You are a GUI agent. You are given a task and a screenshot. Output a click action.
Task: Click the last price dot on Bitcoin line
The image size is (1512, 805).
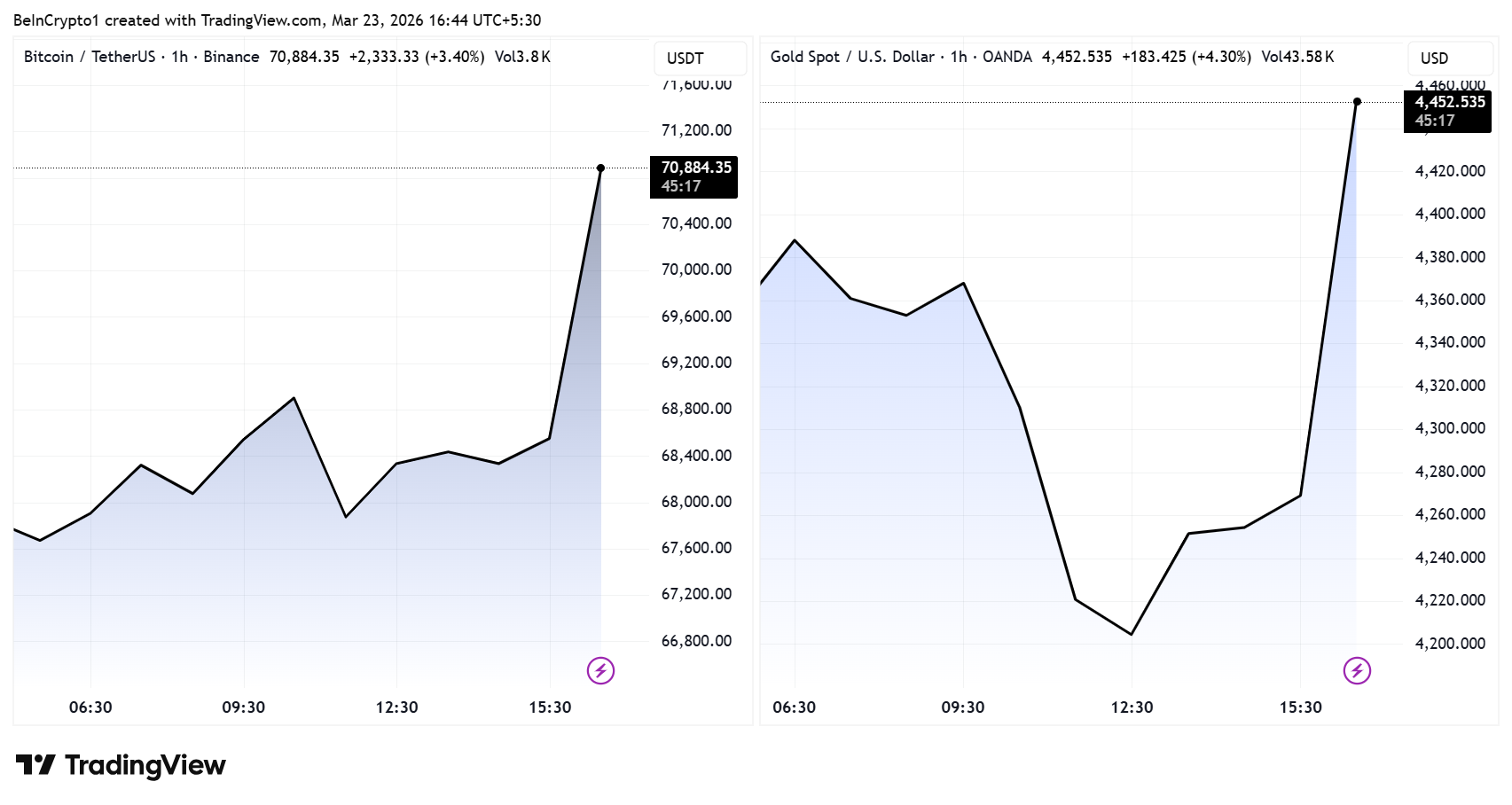pos(600,168)
